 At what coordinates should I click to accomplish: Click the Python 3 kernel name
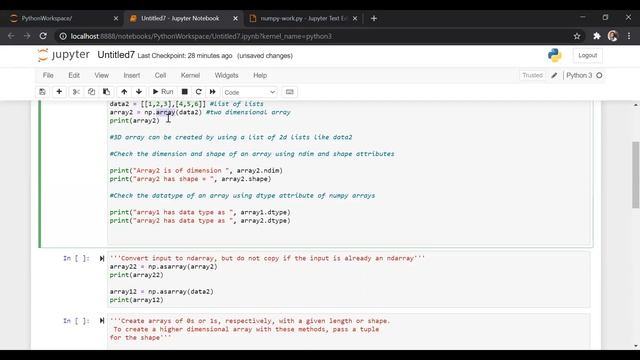tap(579, 76)
